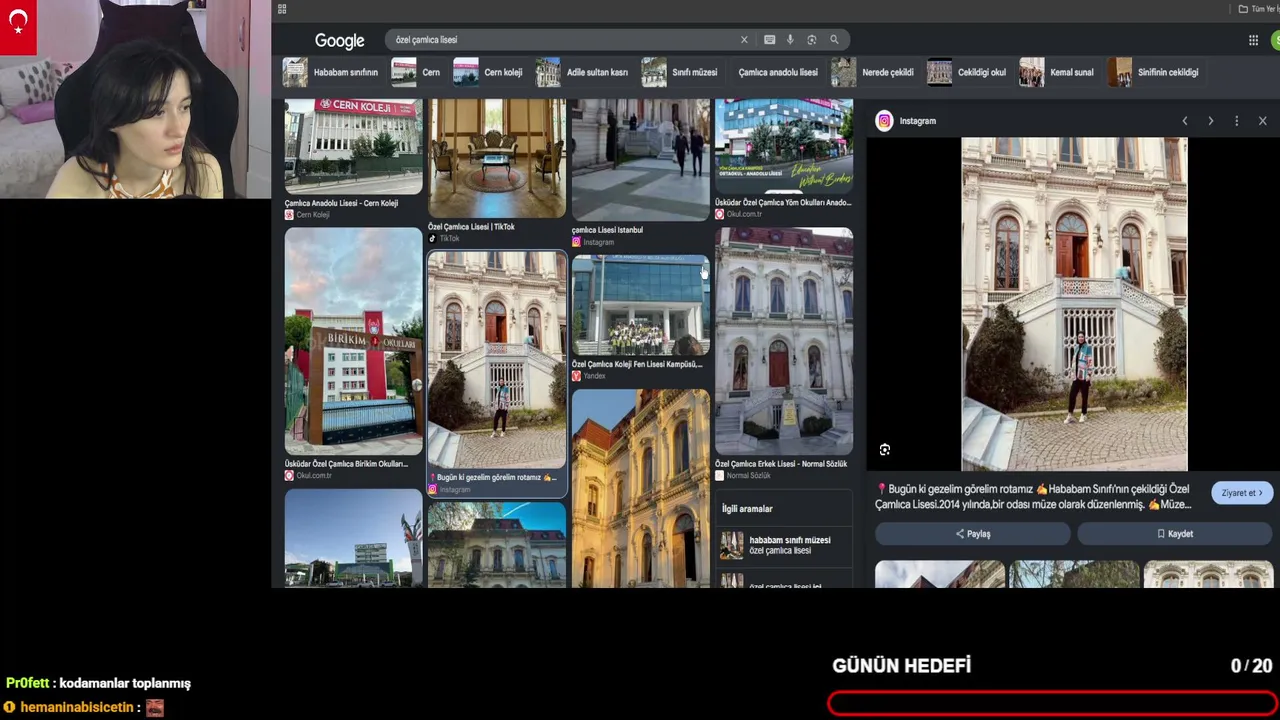This screenshot has width=1280, height=720.
Task: Click the Yandex source label
Action: point(595,376)
